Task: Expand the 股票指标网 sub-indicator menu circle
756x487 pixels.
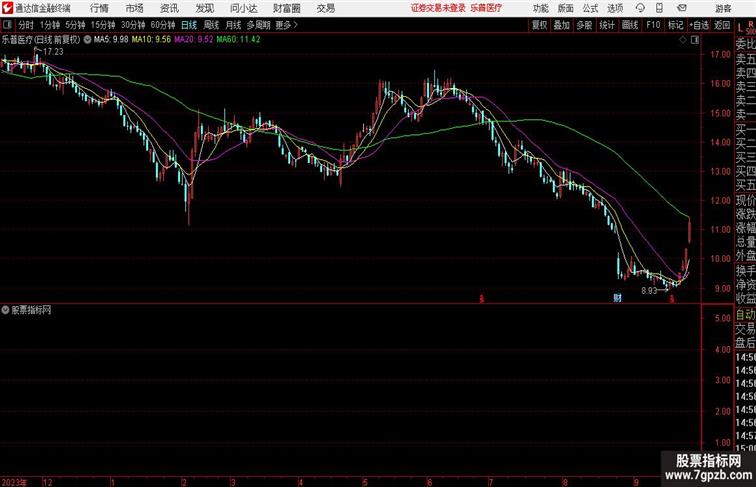Action: (5, 310)
